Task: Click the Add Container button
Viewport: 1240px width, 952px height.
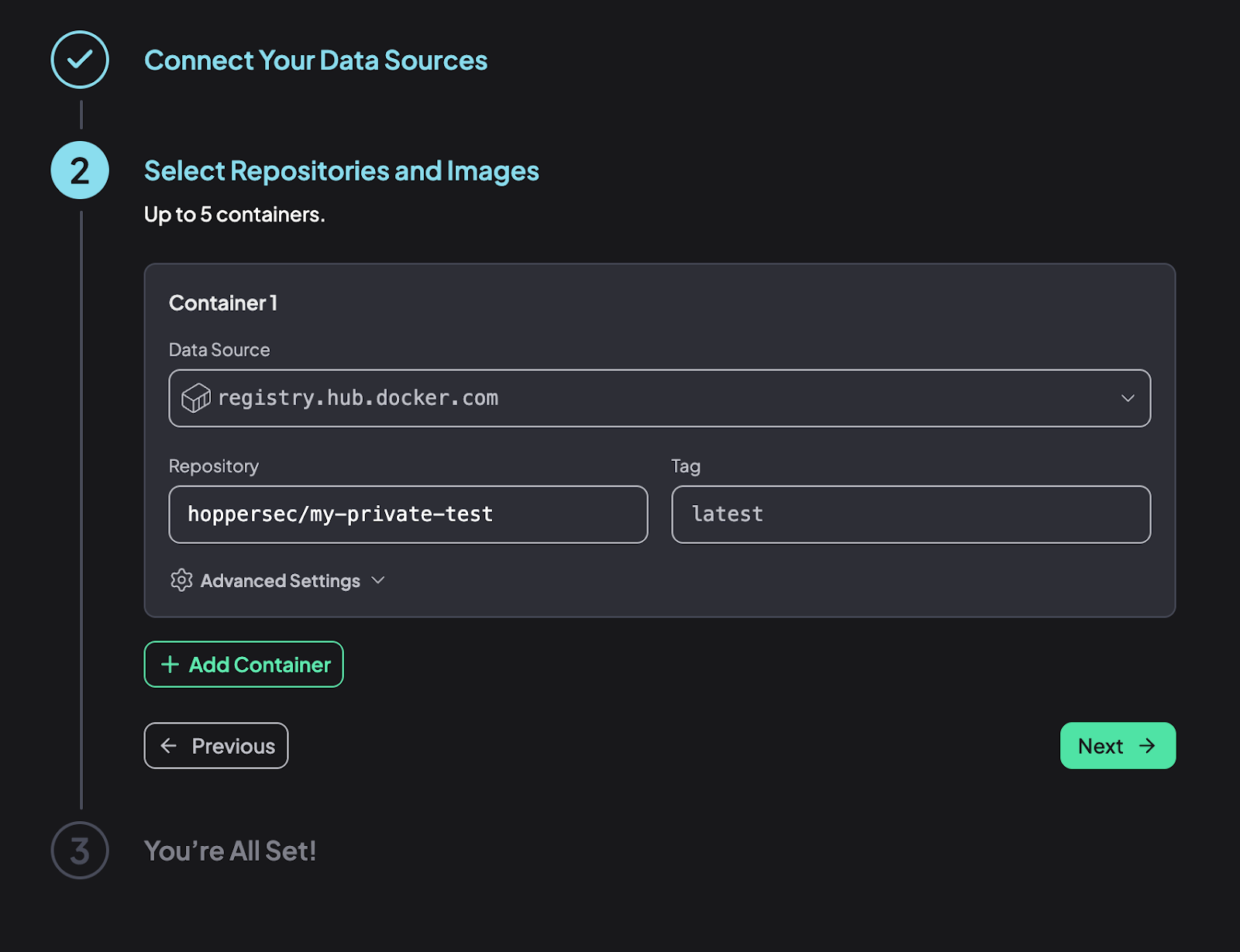Action: (x=243, y=665)
